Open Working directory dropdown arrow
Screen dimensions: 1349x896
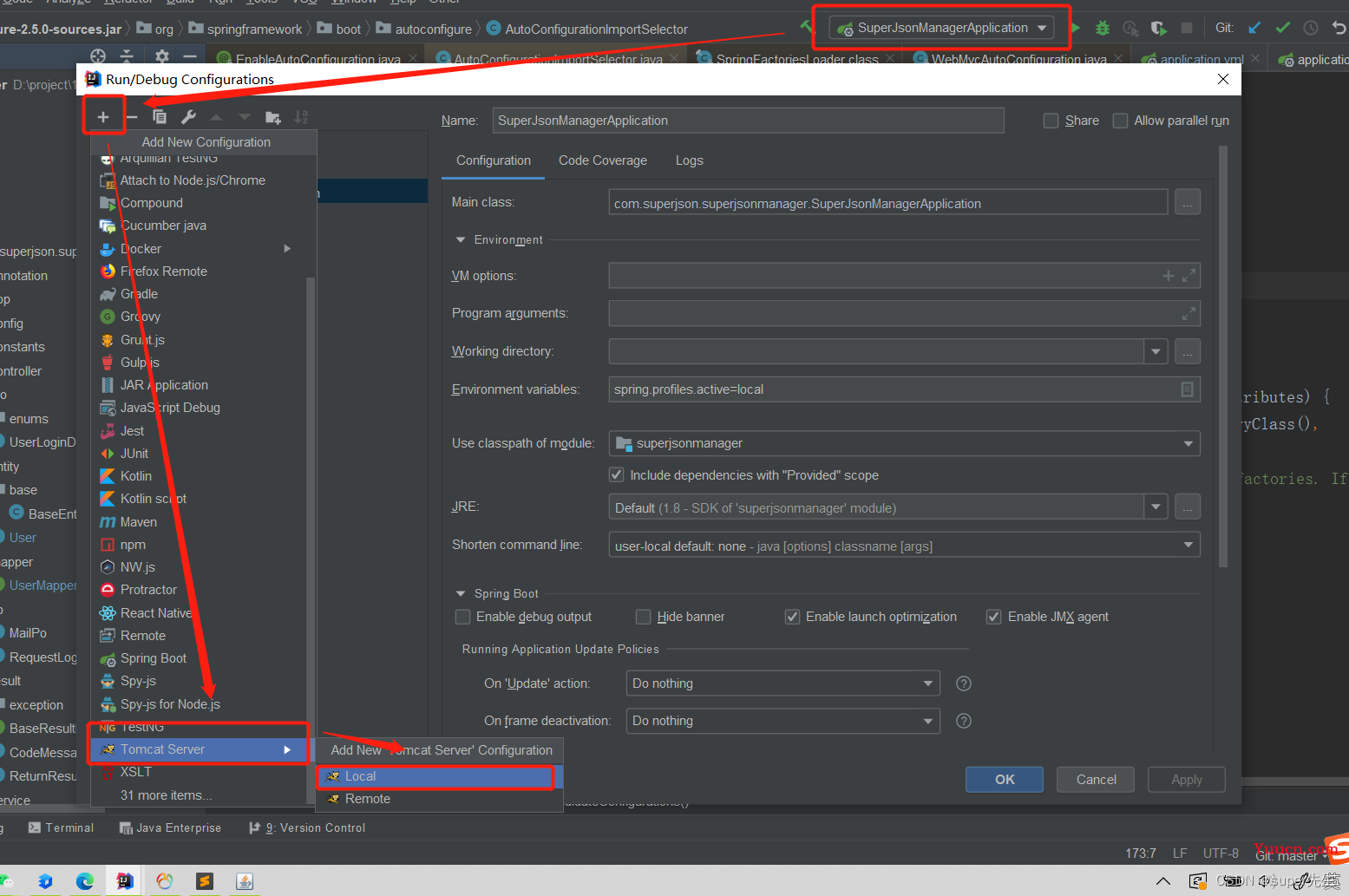coord(1156,351)
